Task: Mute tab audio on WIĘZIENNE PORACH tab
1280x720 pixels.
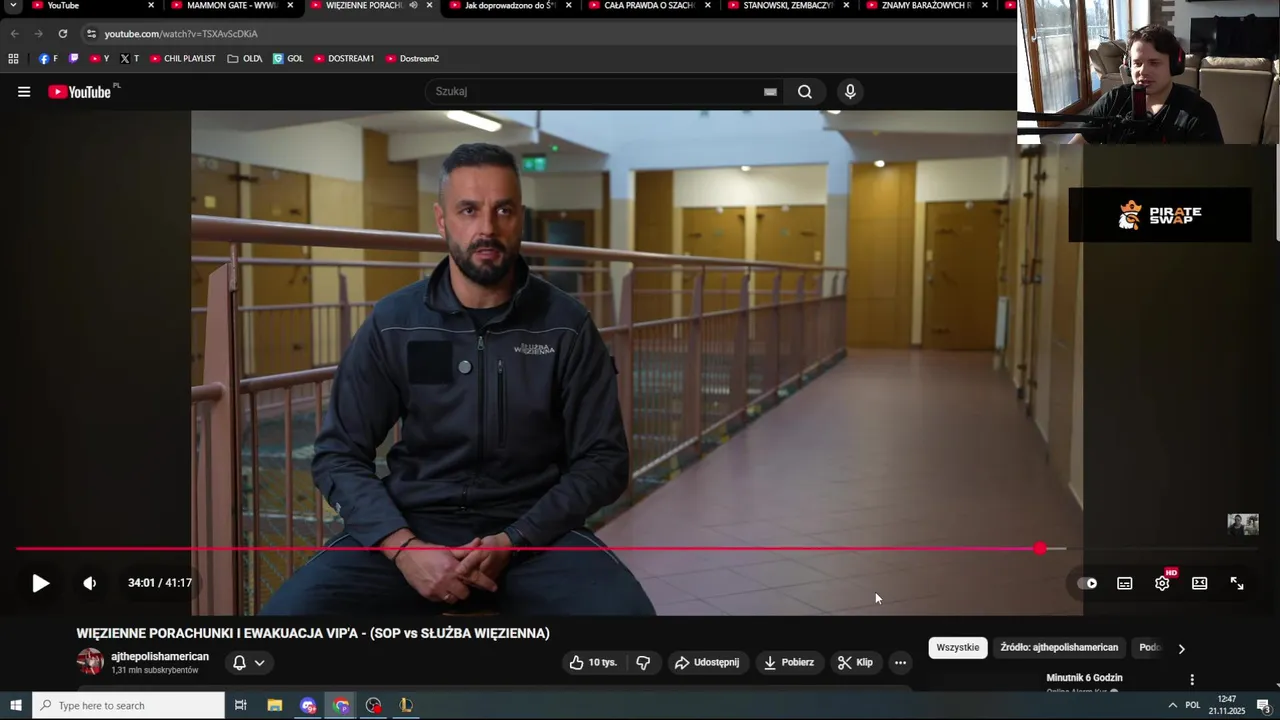Action: coord(413,6)
